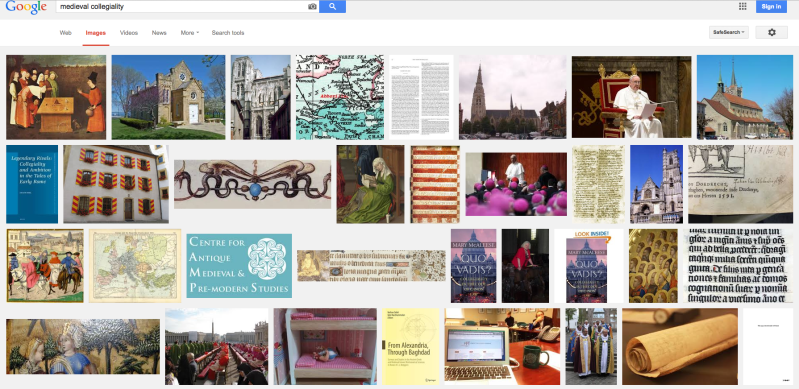Select the Images tab
The height and width of the screenshot is (389, 799).
96,33
